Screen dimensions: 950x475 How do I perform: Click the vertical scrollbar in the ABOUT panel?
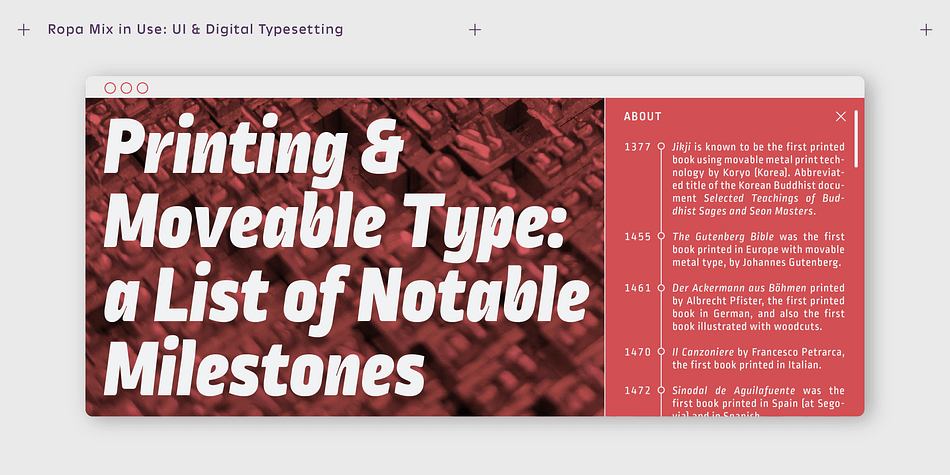click(855, 139)
